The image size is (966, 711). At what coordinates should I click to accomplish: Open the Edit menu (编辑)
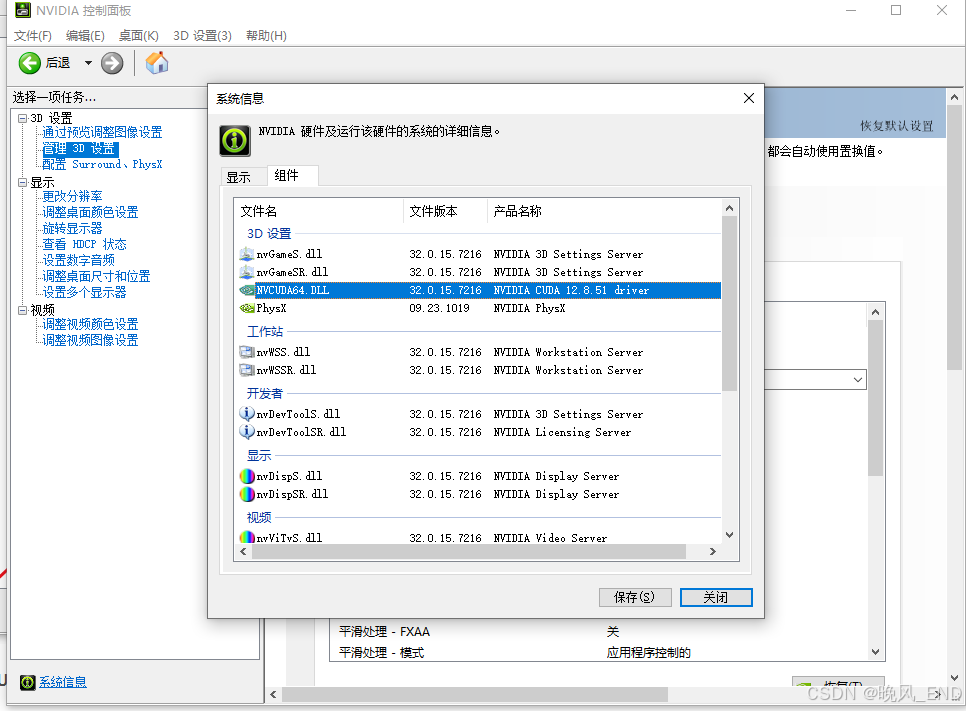pyautogui.click(x=85, y=36)
